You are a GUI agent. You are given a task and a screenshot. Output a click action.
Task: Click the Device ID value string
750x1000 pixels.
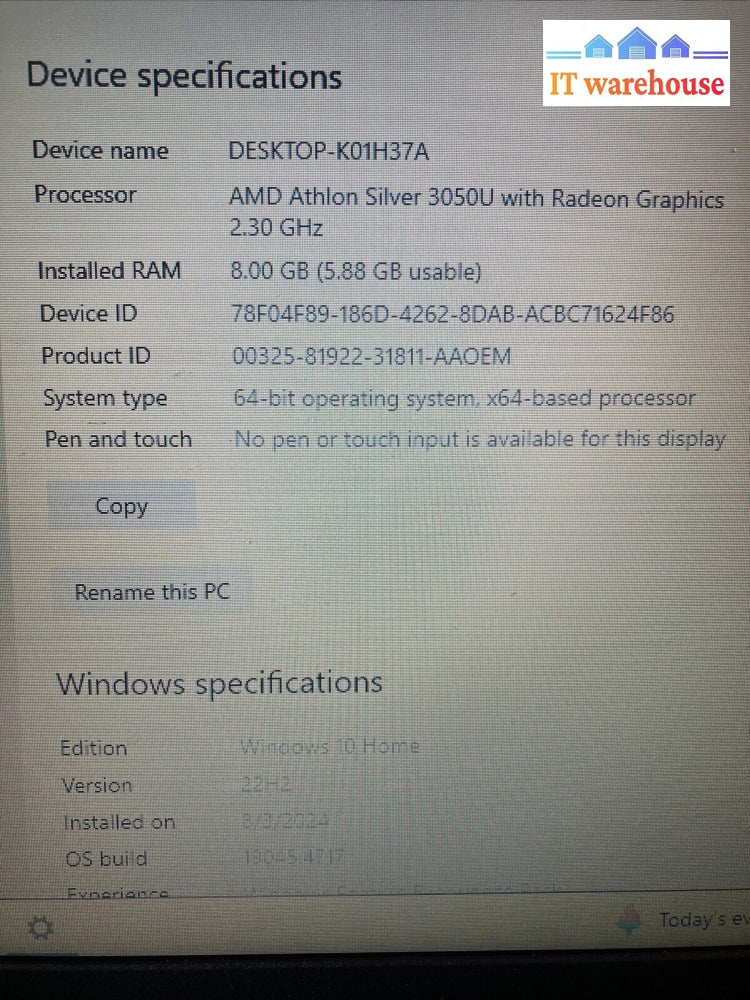(453, 314)
